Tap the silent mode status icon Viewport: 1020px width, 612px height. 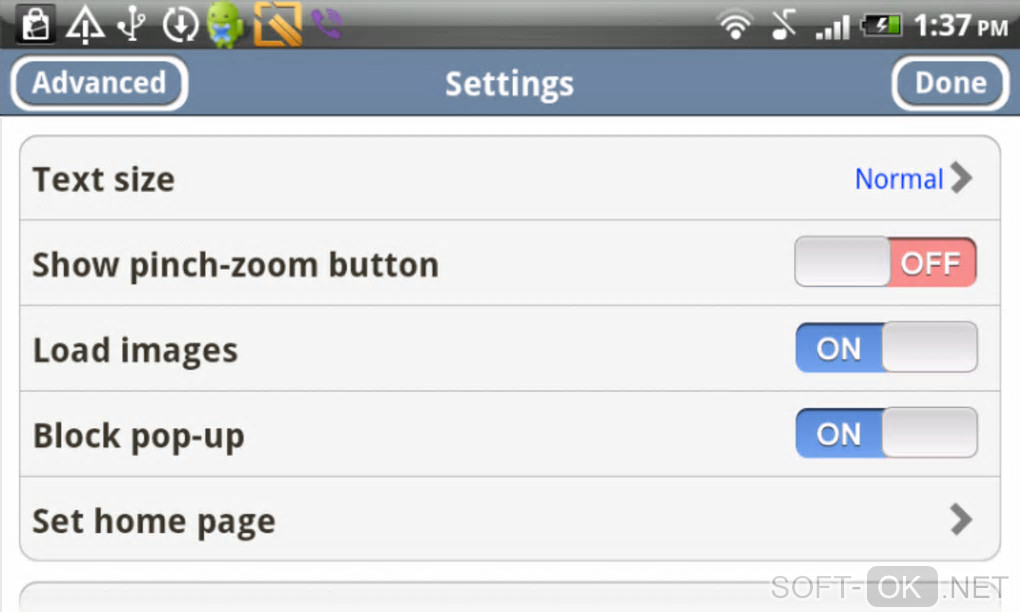[783, 25]
